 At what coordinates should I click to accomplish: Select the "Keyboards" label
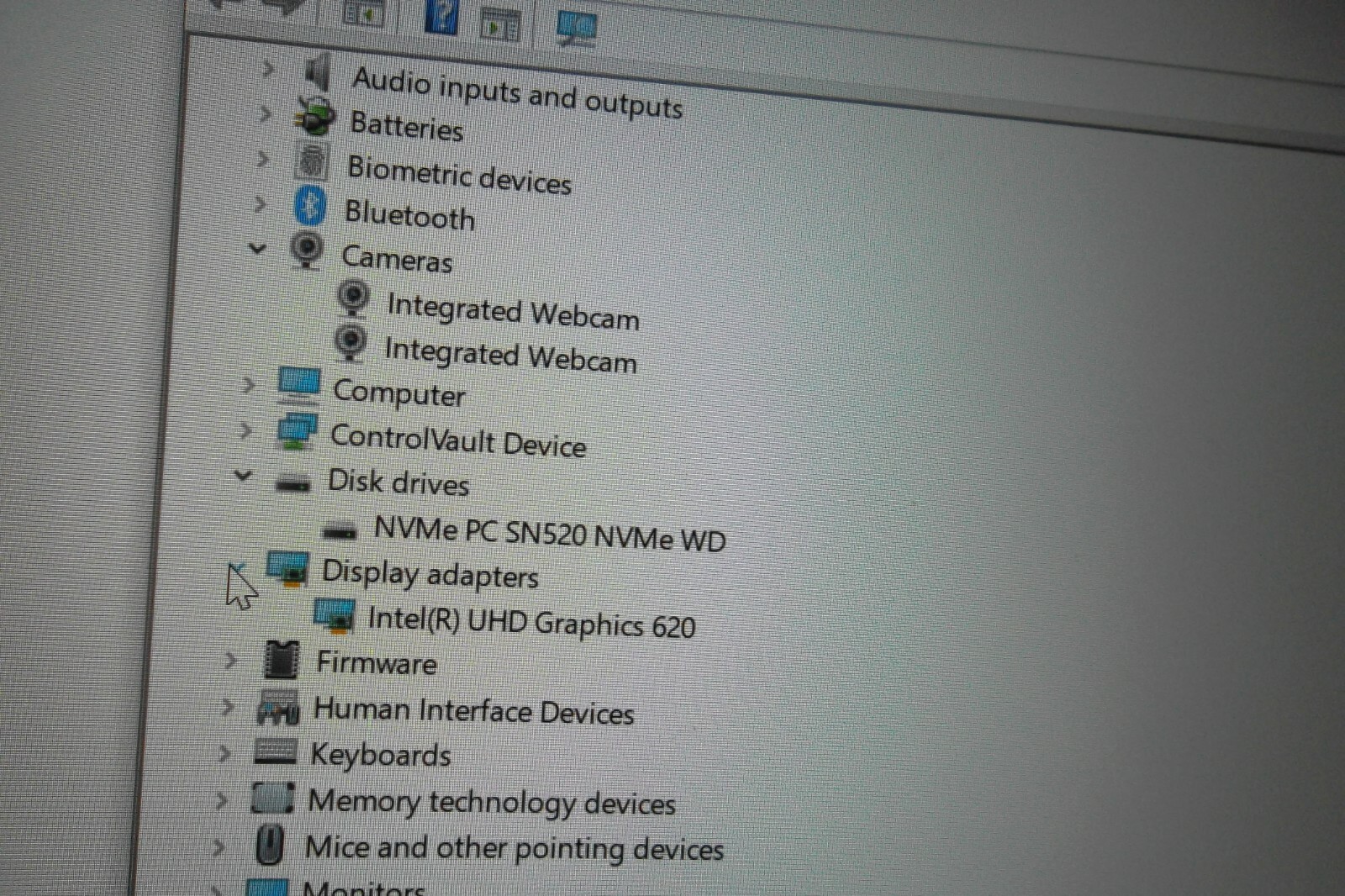tap(380, 755)
